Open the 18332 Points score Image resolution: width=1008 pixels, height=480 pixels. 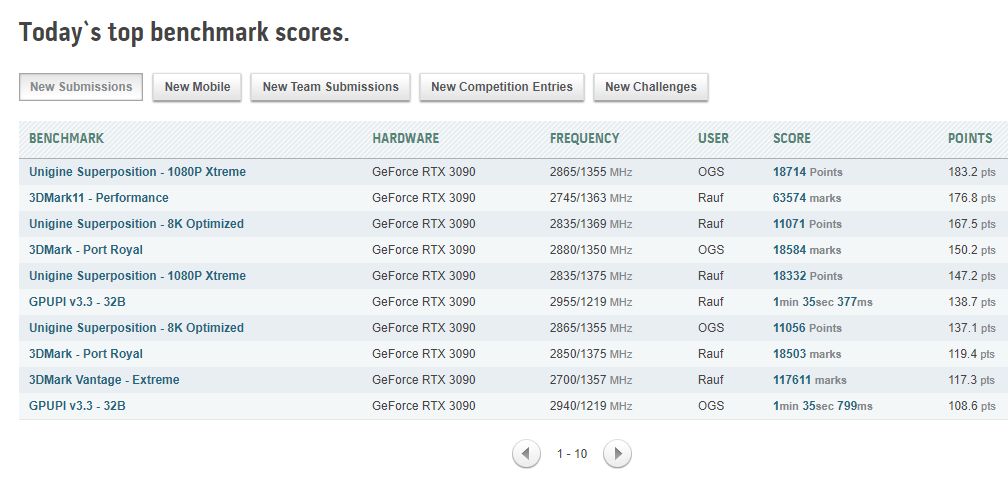pos(807,276)
